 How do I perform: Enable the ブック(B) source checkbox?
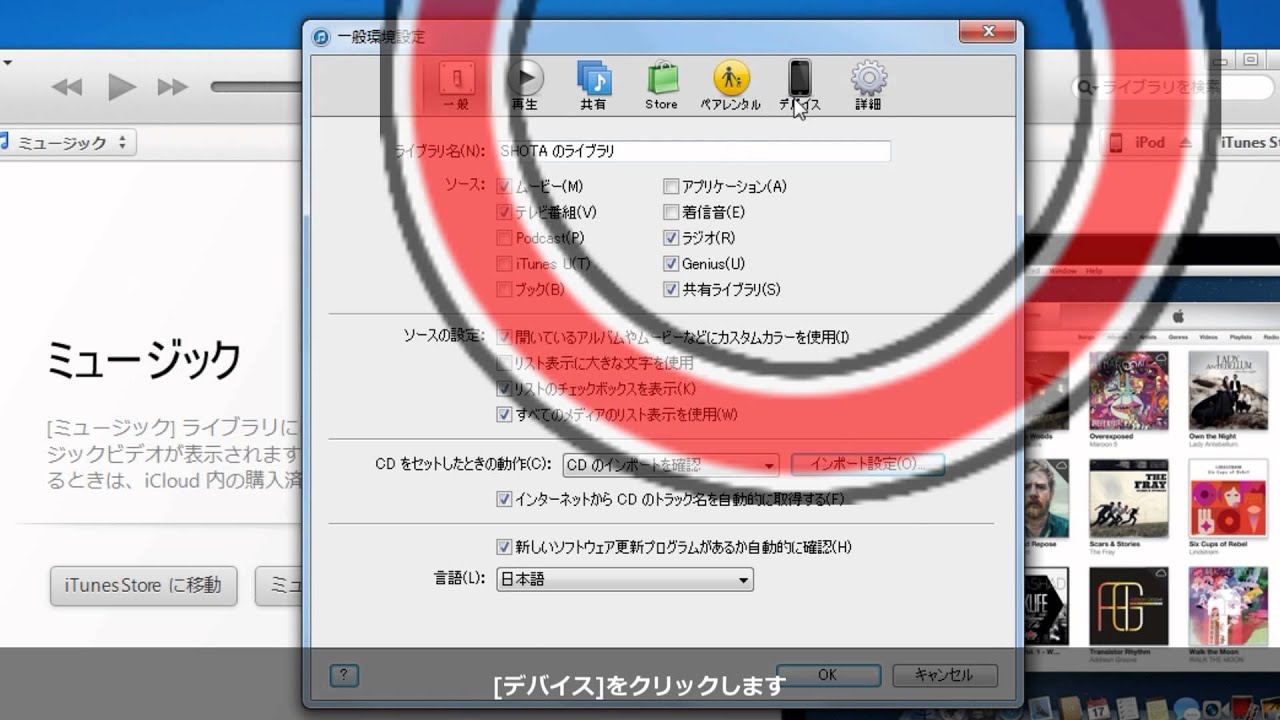(504, 290)
